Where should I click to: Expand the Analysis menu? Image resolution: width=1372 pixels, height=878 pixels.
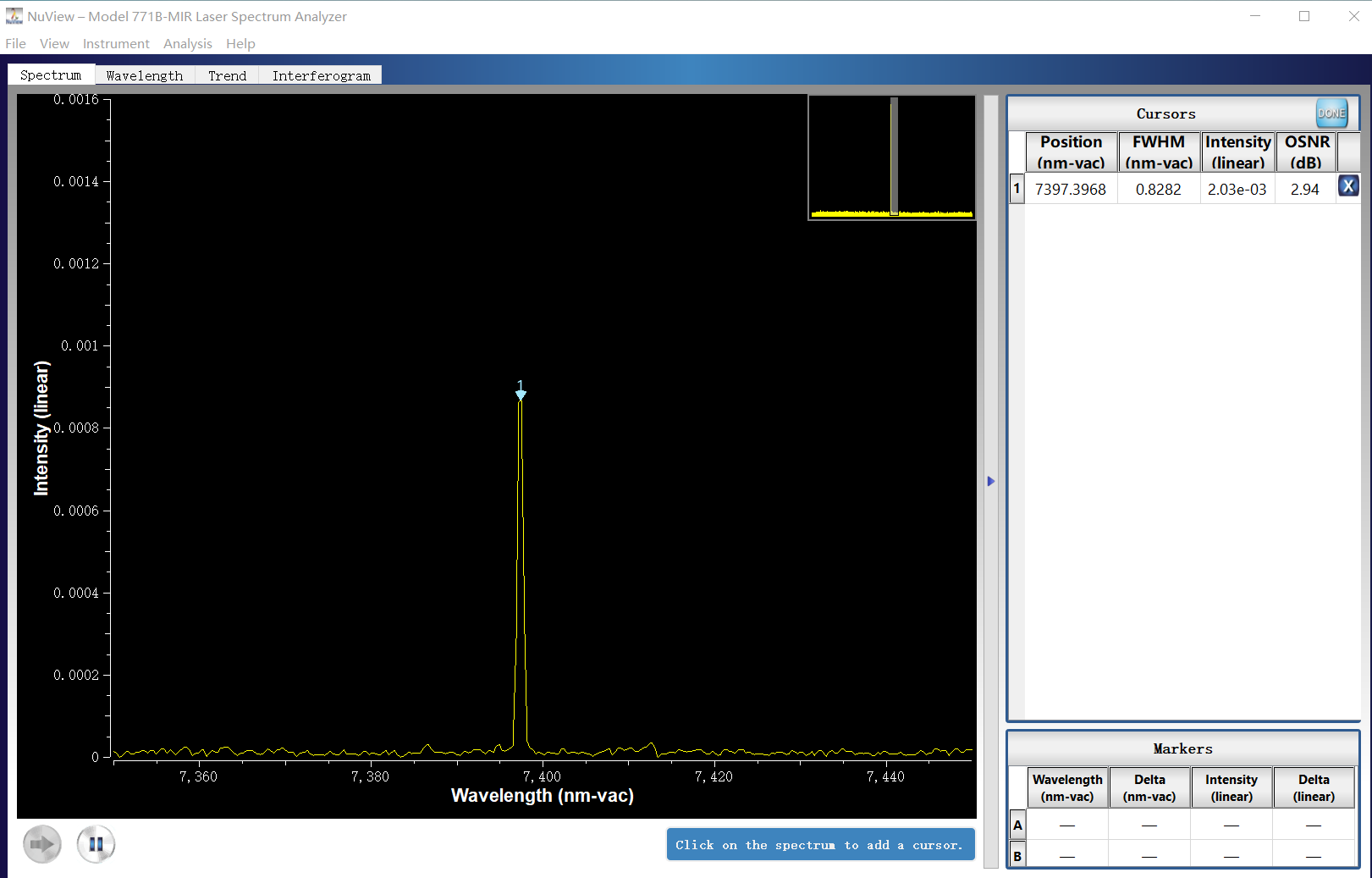(188, 43)
